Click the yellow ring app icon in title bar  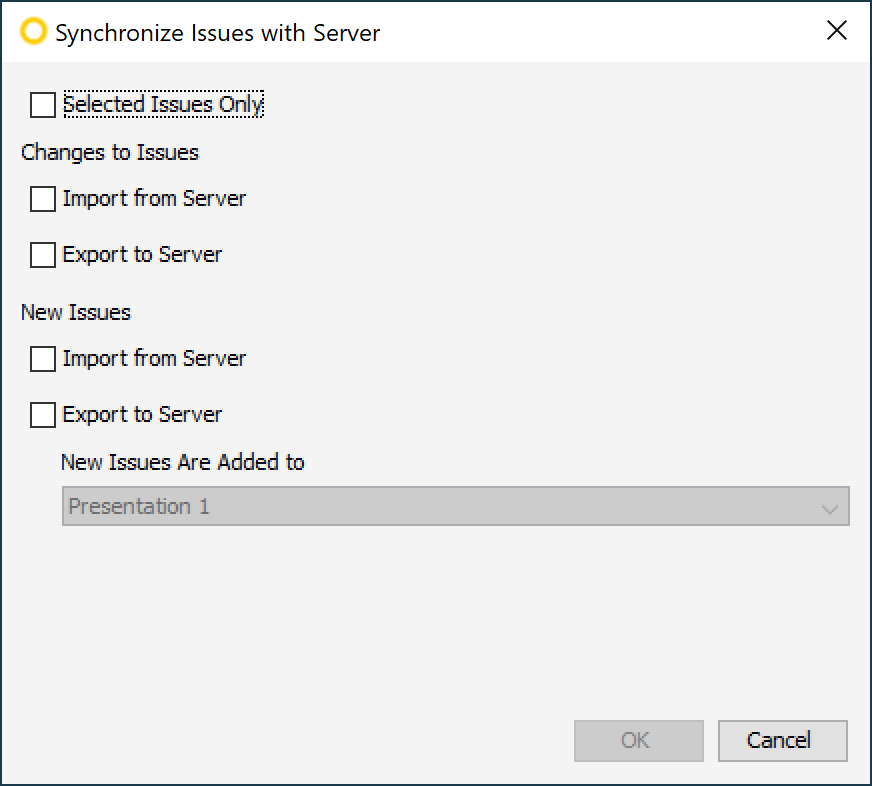coord(34,32)
